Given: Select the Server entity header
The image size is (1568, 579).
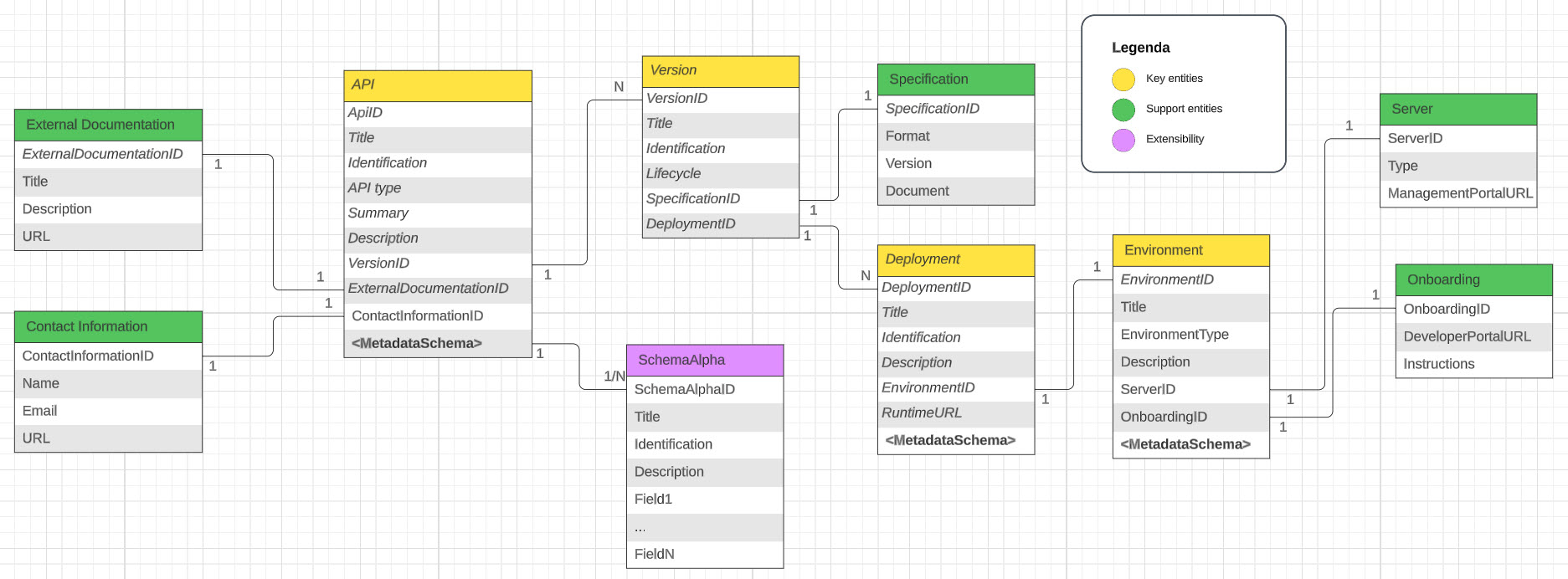Looking at the screenshot, I should tap(1457, 110).
